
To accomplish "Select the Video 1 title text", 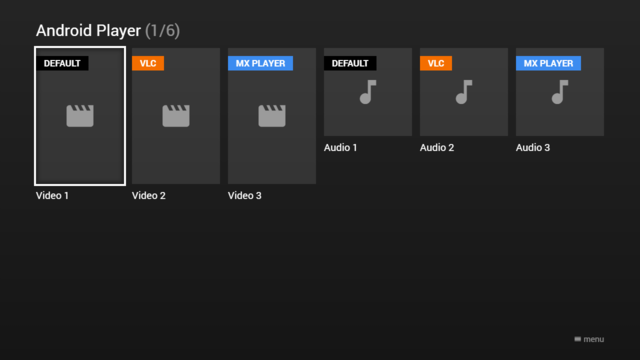I will tap(52, 196).
